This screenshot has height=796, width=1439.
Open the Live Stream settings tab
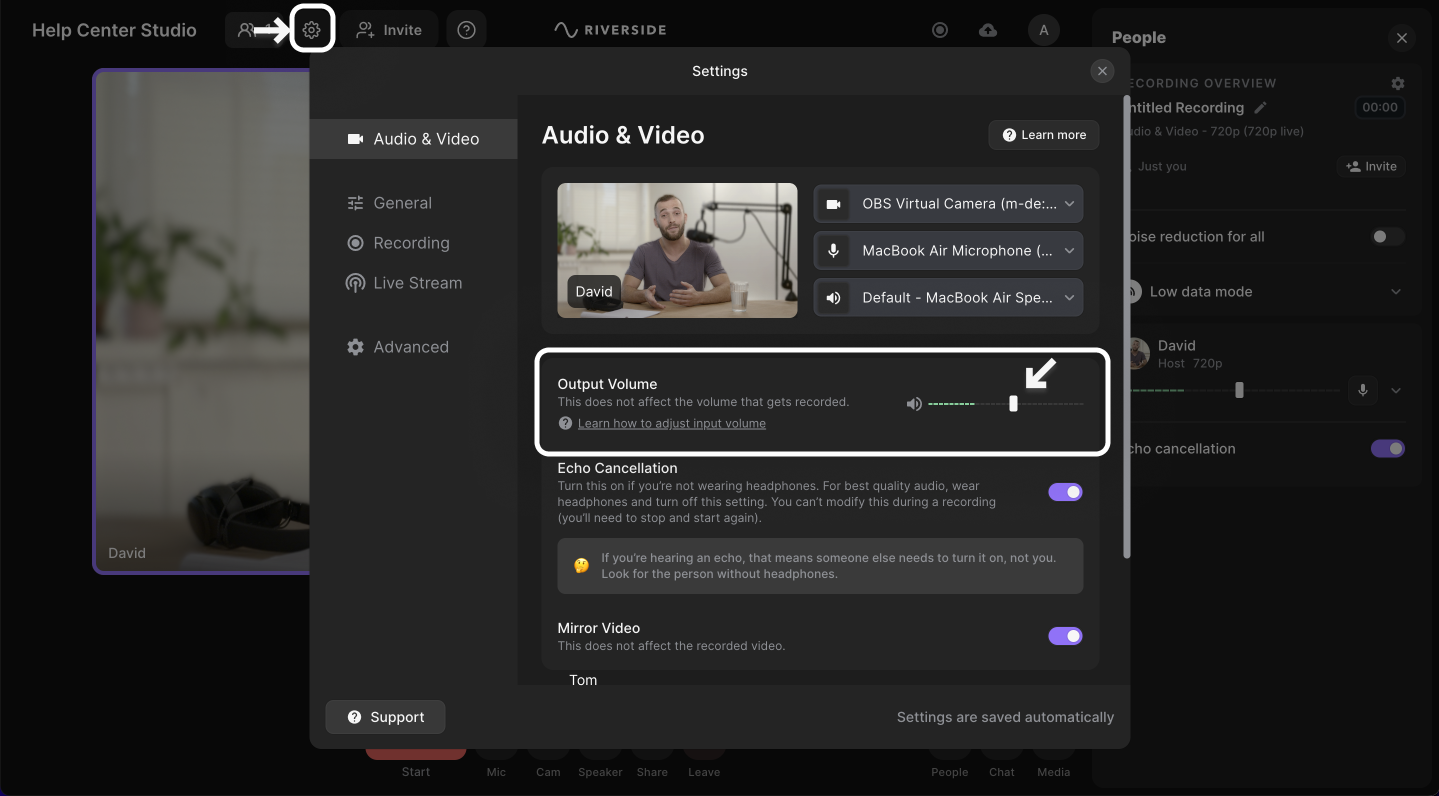click(x=417, y=283)
